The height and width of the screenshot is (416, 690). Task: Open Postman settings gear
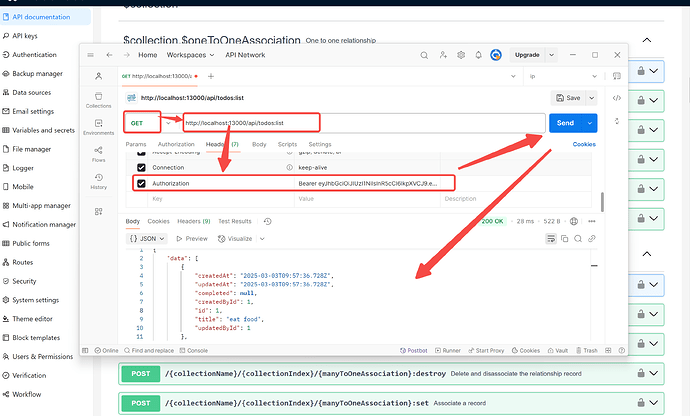[461, 55]
